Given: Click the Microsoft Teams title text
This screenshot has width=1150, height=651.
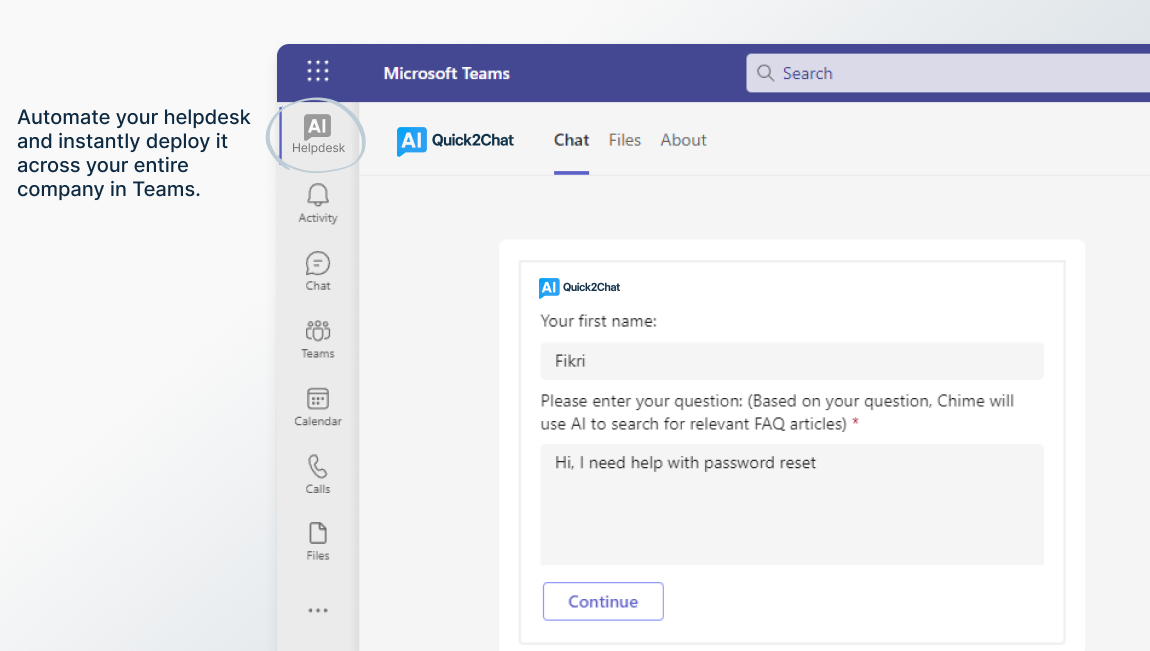Looking at the screenshot, I should 446,73.
